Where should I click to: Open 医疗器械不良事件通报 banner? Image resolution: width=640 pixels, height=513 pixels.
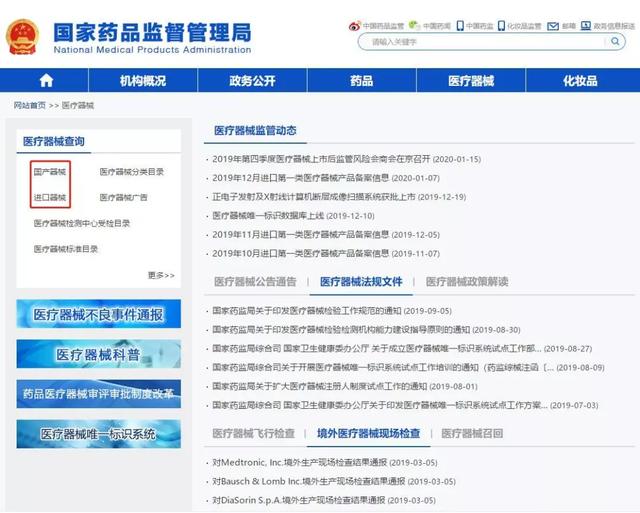click(98, 314)
